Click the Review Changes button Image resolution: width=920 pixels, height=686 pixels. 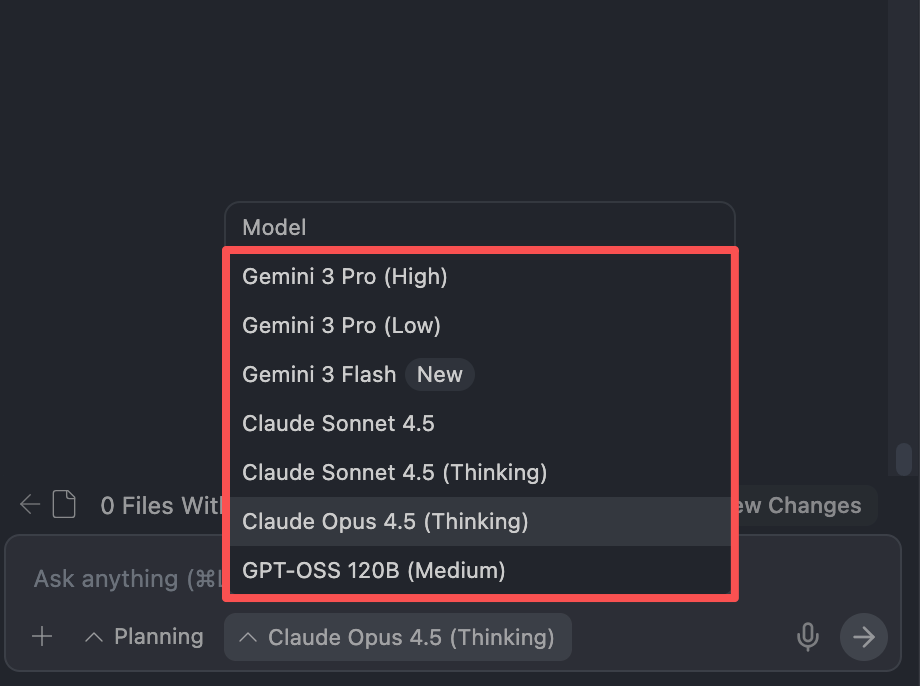(806, 505)
